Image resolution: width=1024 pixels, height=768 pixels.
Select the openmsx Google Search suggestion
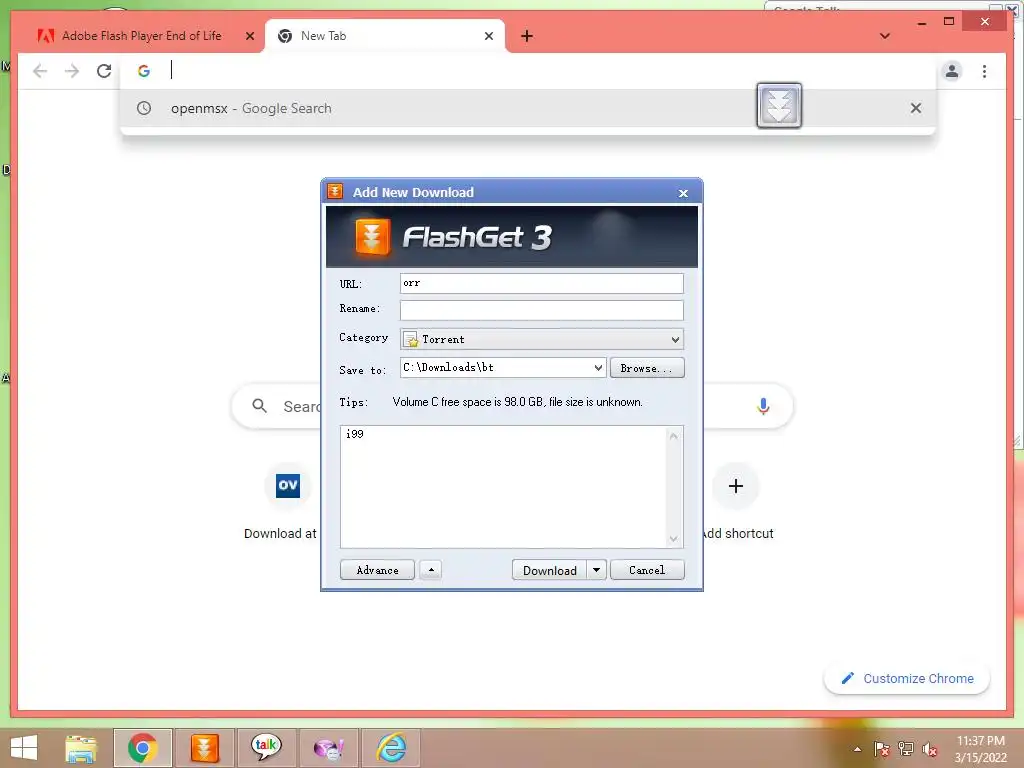coord(528,108)
